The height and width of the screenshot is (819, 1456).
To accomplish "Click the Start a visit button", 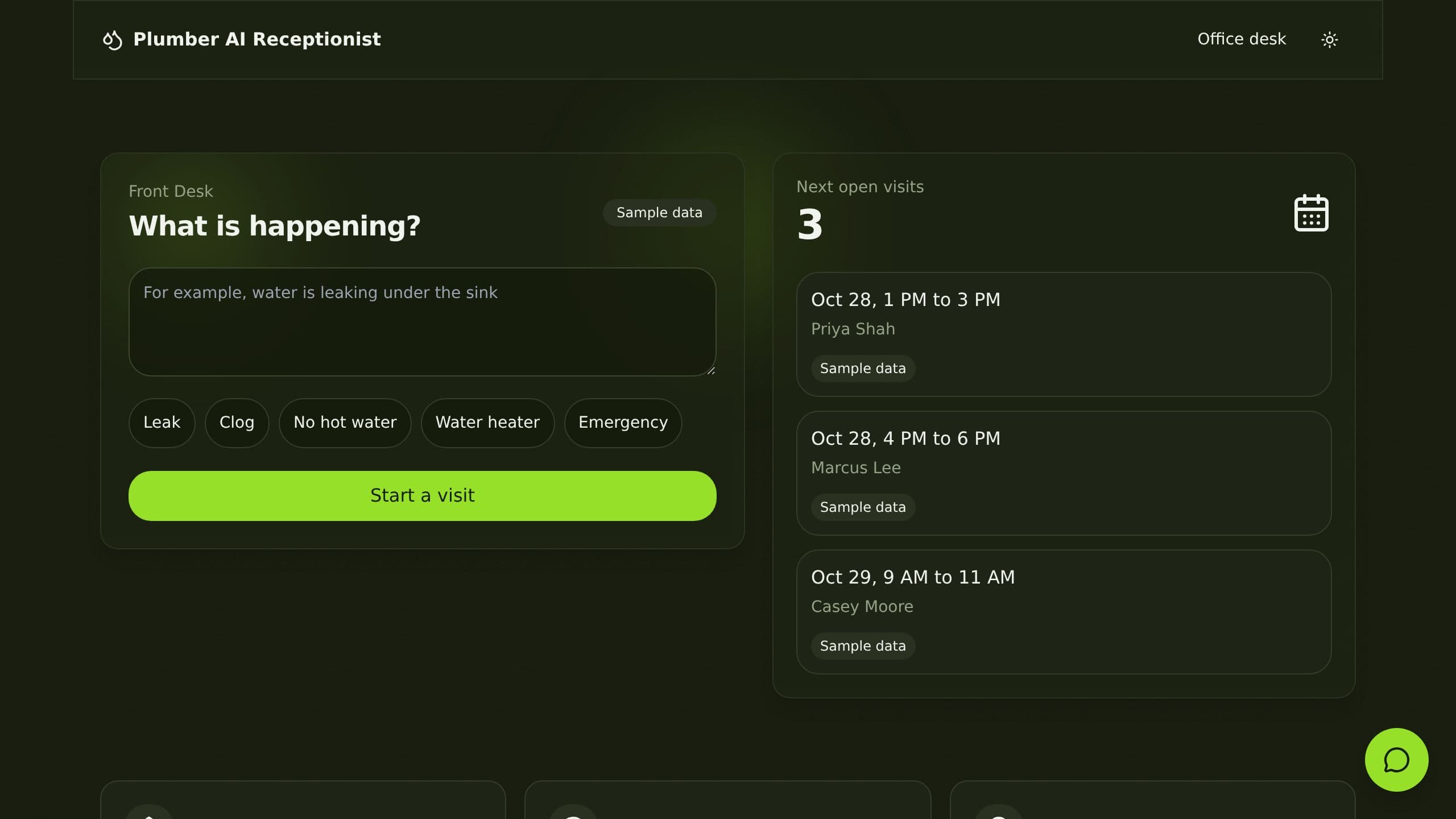I will click(x=422, y=495).
